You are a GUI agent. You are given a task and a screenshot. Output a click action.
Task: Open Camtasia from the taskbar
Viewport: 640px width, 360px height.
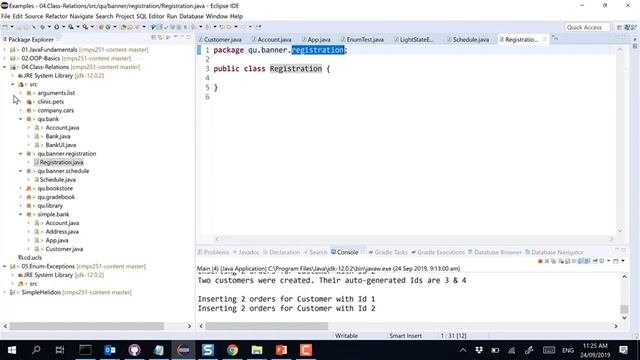click(x=306, y=350)
